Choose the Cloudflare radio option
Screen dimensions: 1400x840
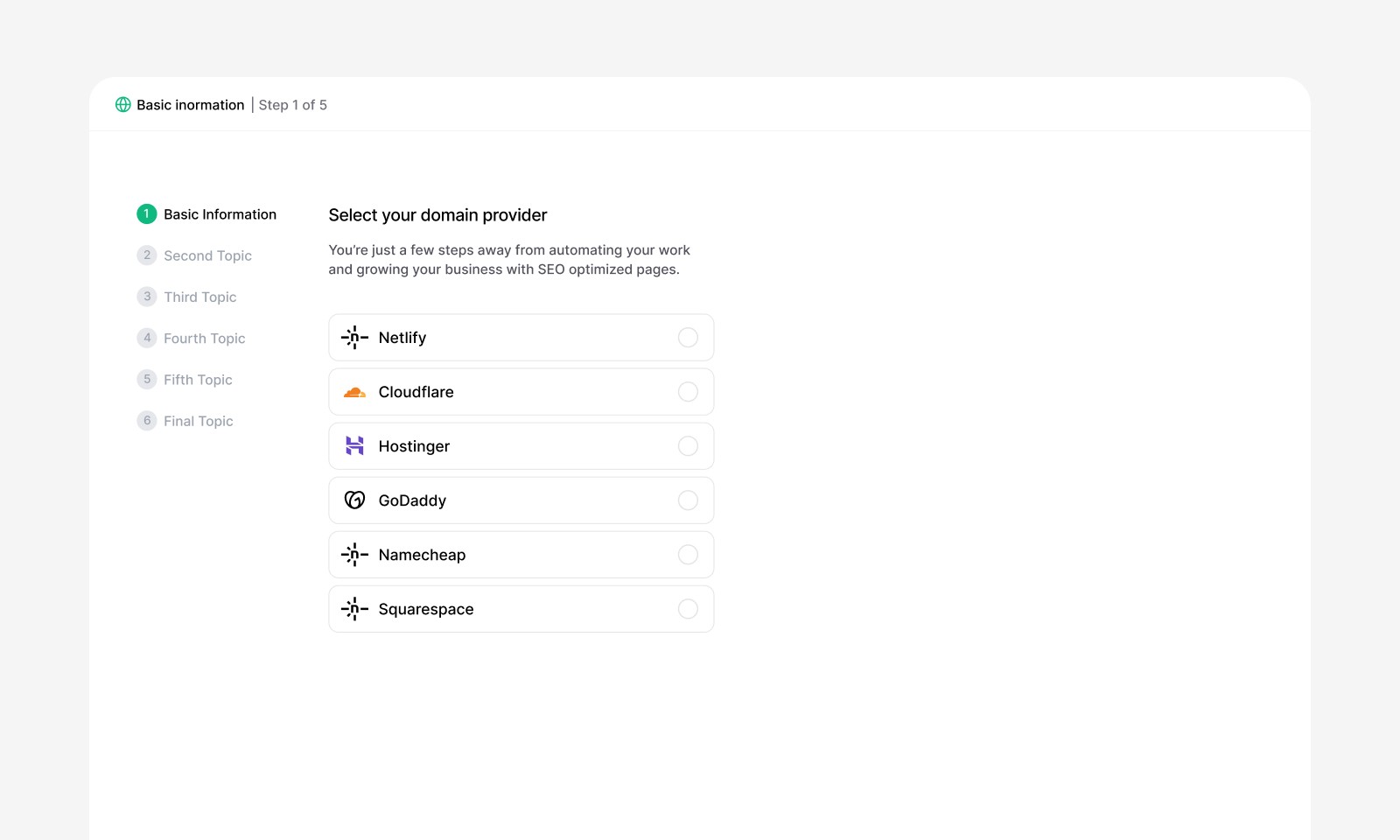tap(689, 392)
